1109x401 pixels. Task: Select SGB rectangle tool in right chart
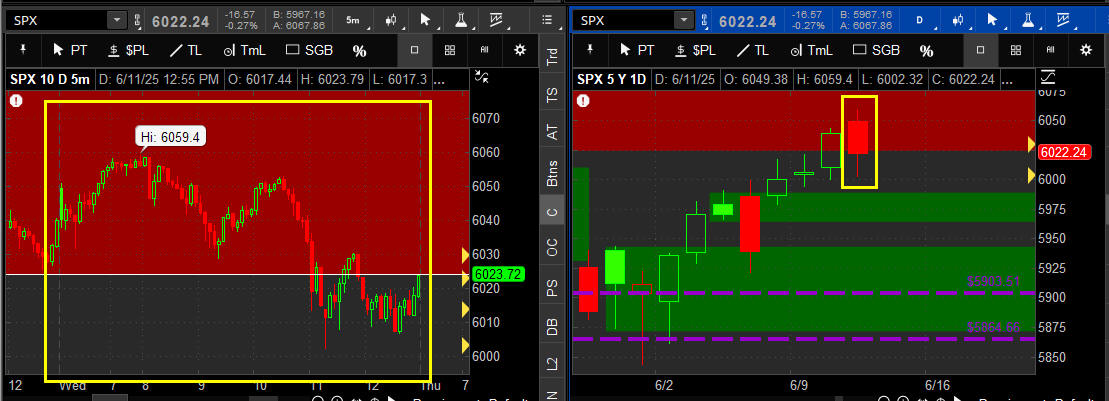[876, 50]
